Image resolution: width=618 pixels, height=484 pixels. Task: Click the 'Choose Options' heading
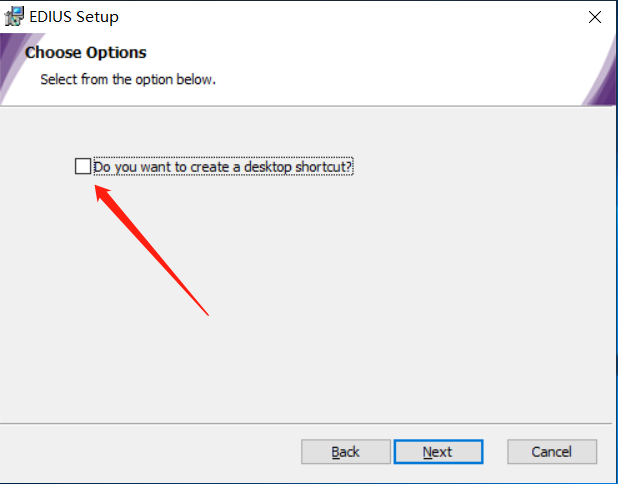point(85,52)
